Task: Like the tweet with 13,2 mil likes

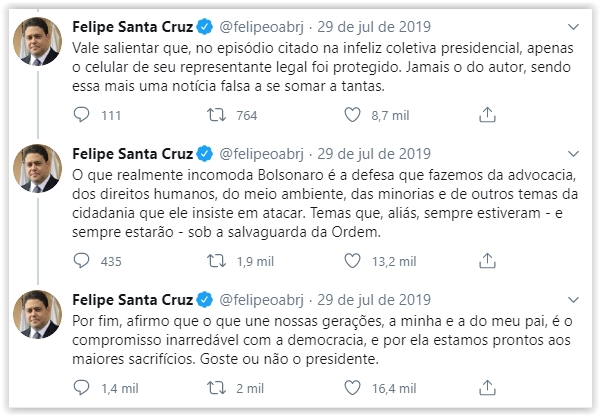Action: 350,261
